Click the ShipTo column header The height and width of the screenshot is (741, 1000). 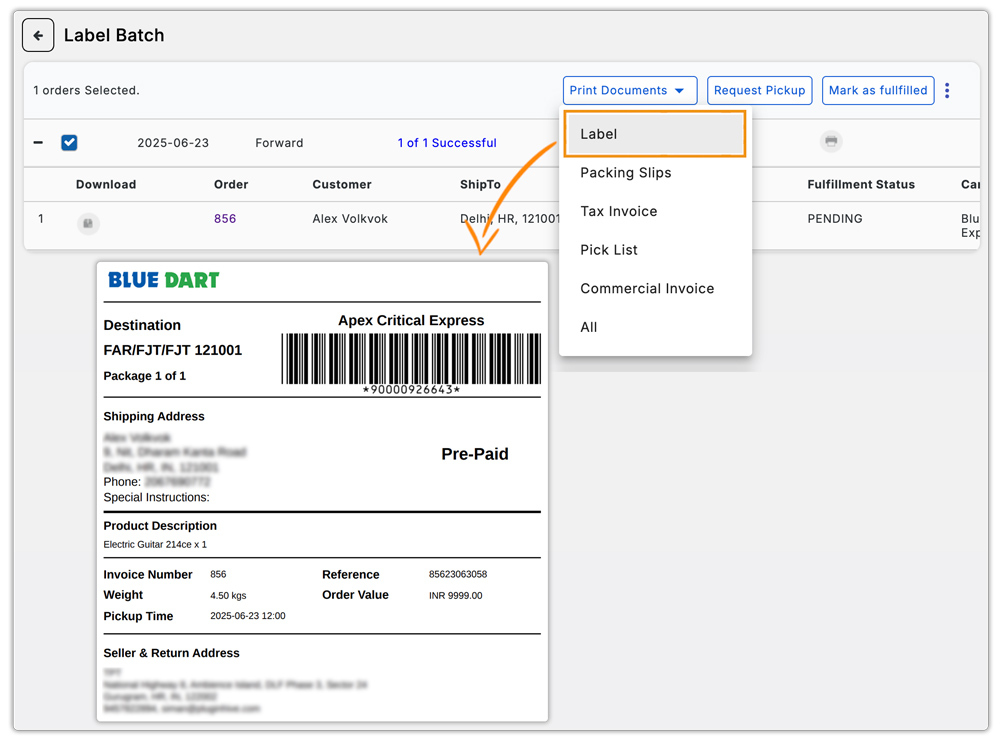pos(480,184)
